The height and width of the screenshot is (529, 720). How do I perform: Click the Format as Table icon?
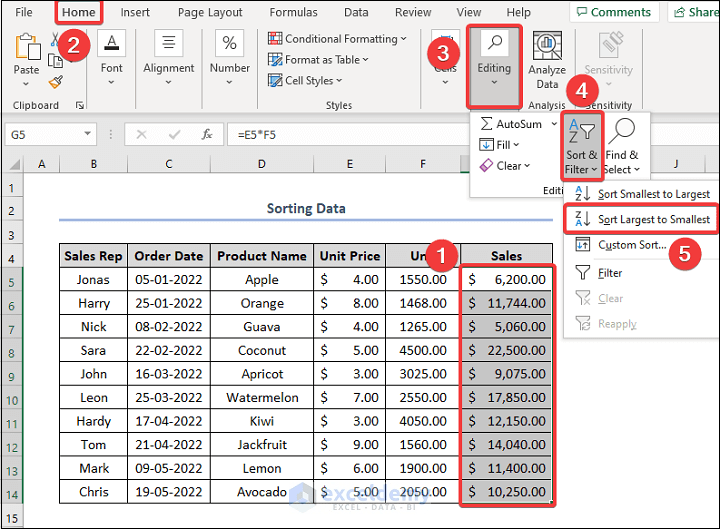[x=275, y=60]
